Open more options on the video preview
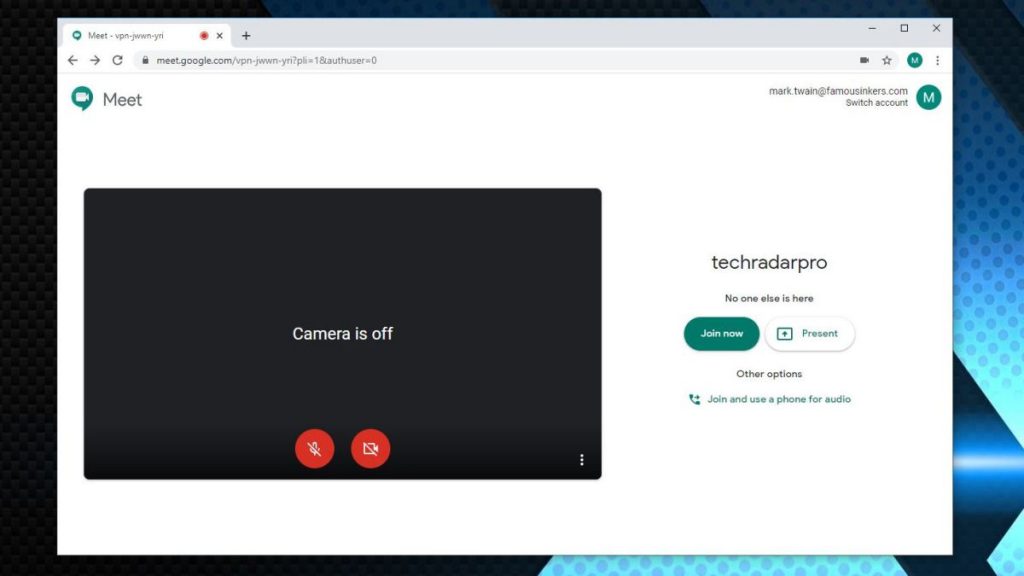The width and height of the screenshot is (1024, 576). 582,459
